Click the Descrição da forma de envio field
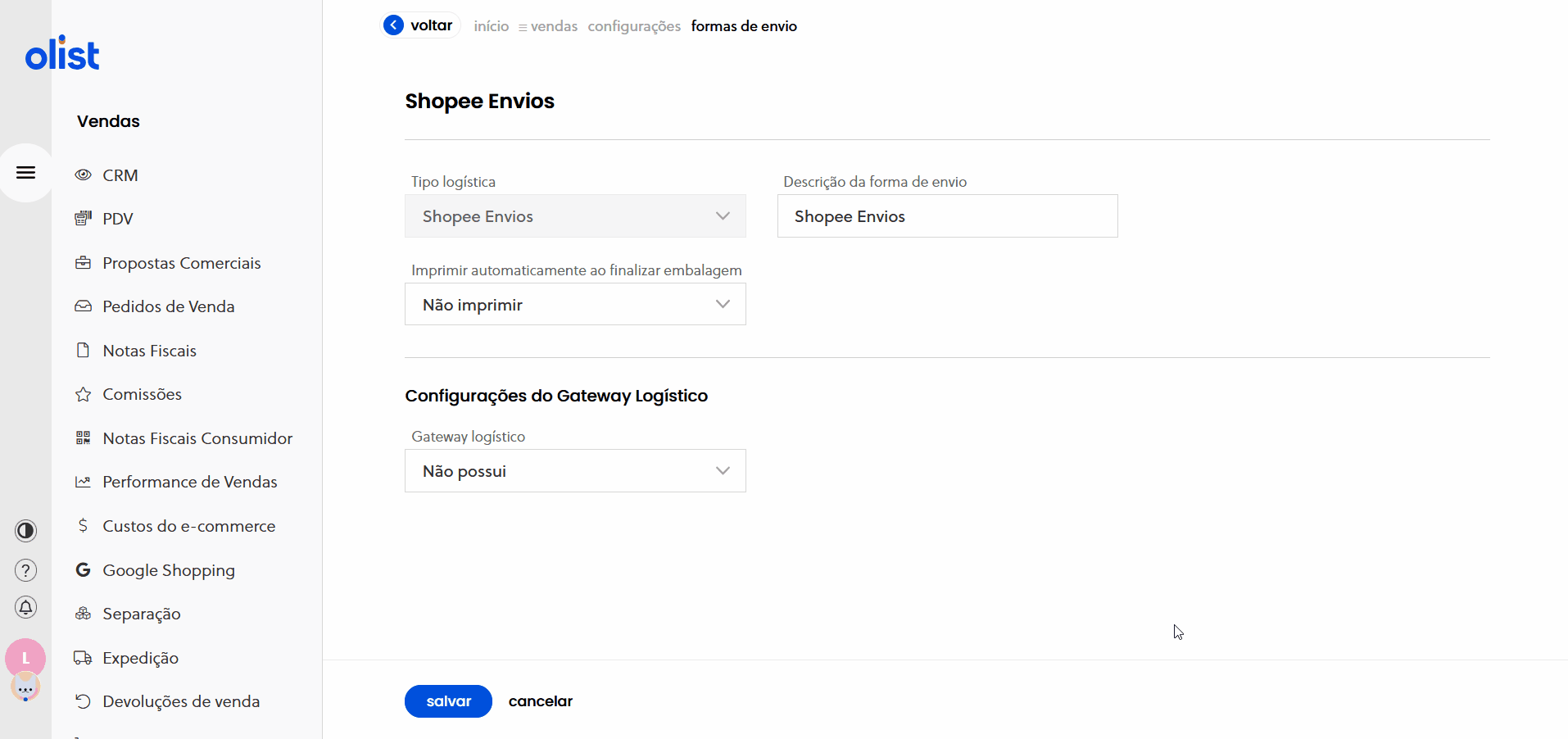1568x739 pixels. [947, 216]
